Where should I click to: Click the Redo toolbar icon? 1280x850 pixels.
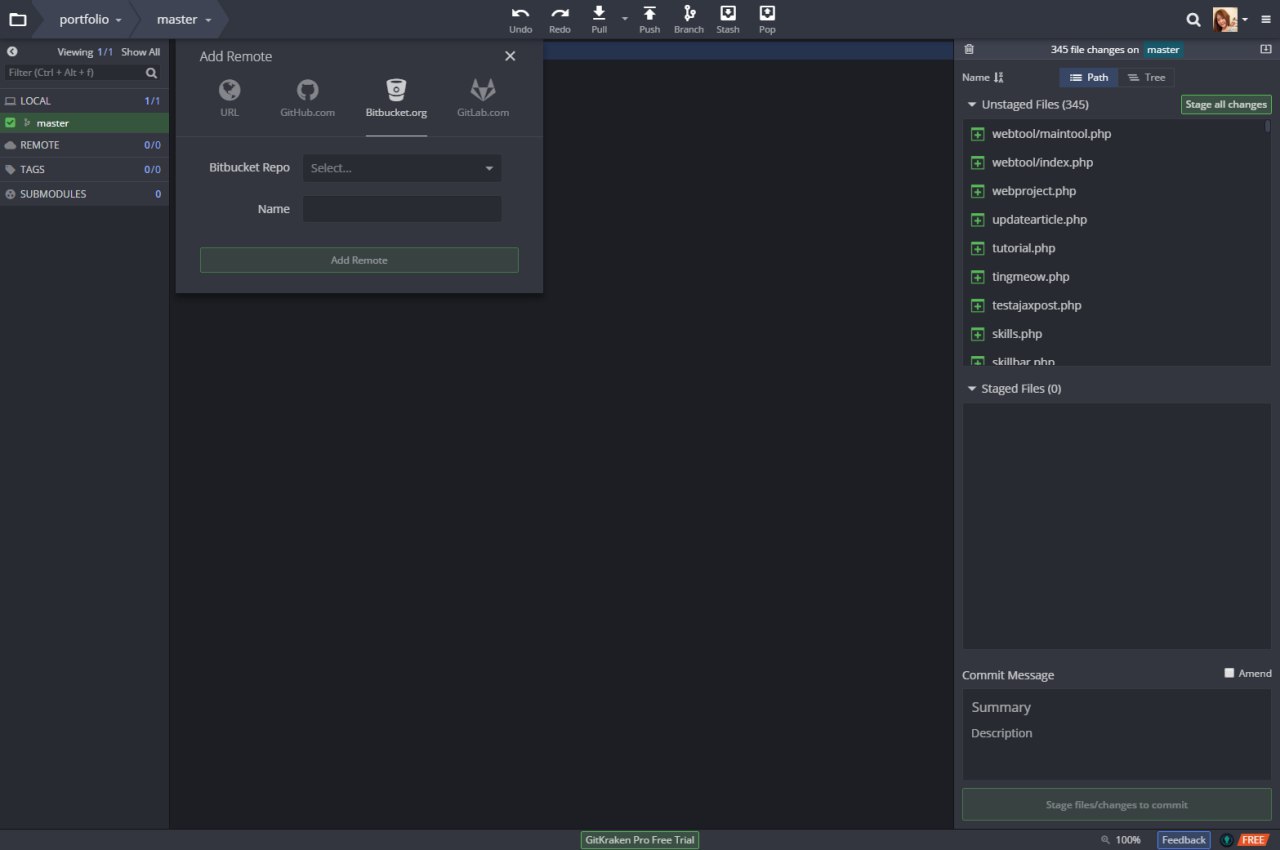560,14
